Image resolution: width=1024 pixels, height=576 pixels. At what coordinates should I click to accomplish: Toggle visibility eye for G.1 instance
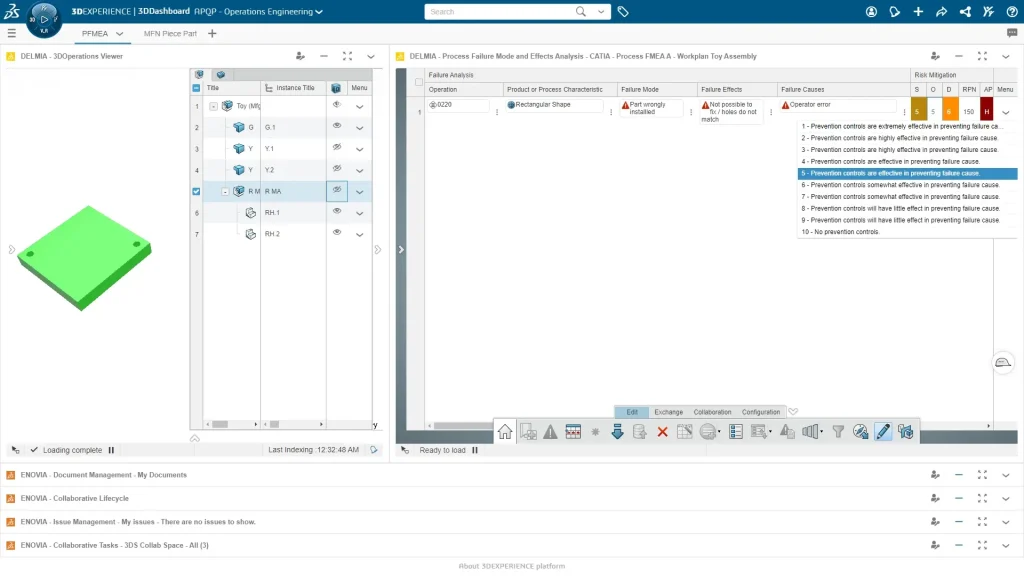point(337,126)
